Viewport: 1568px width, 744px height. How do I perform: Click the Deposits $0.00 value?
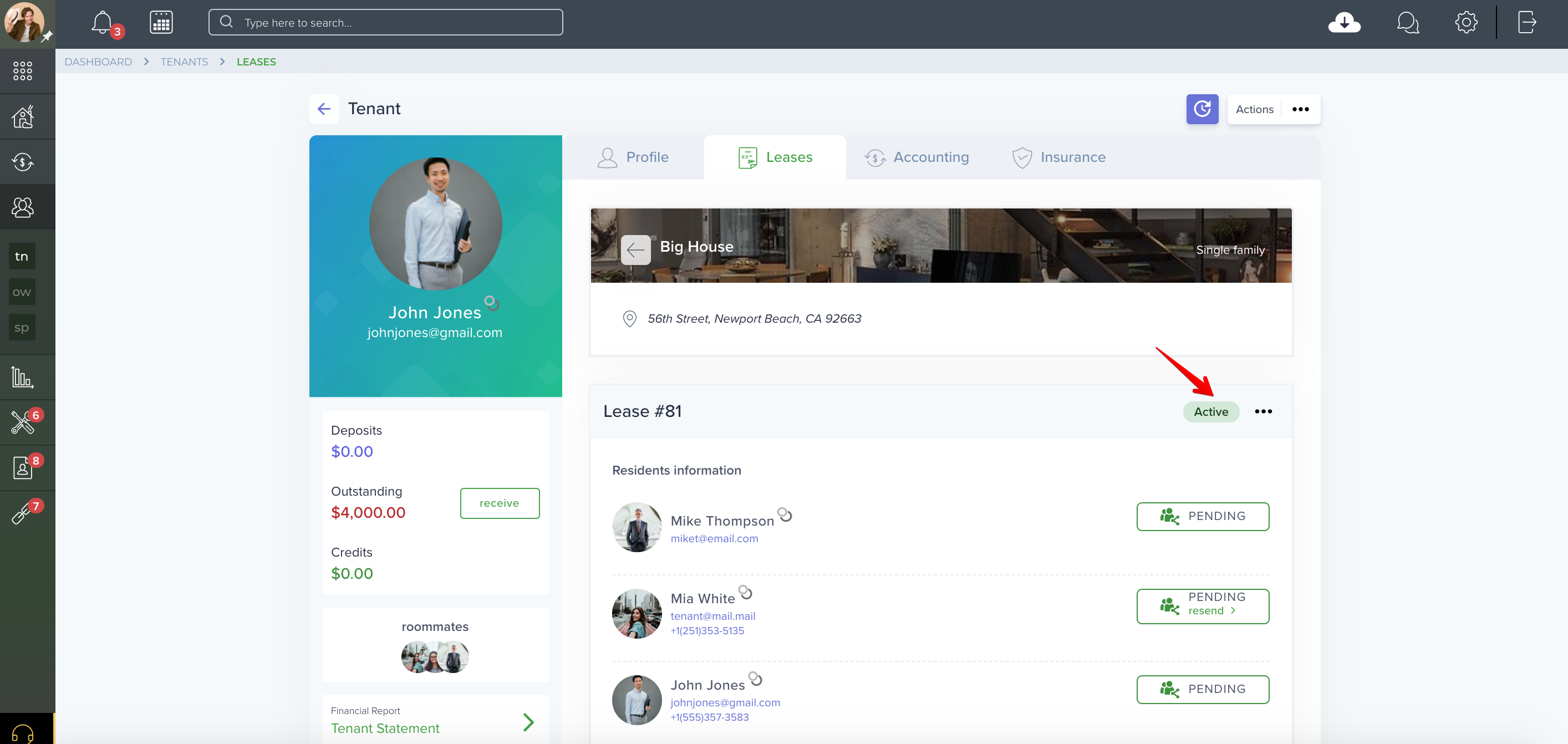tap(352, 452)
